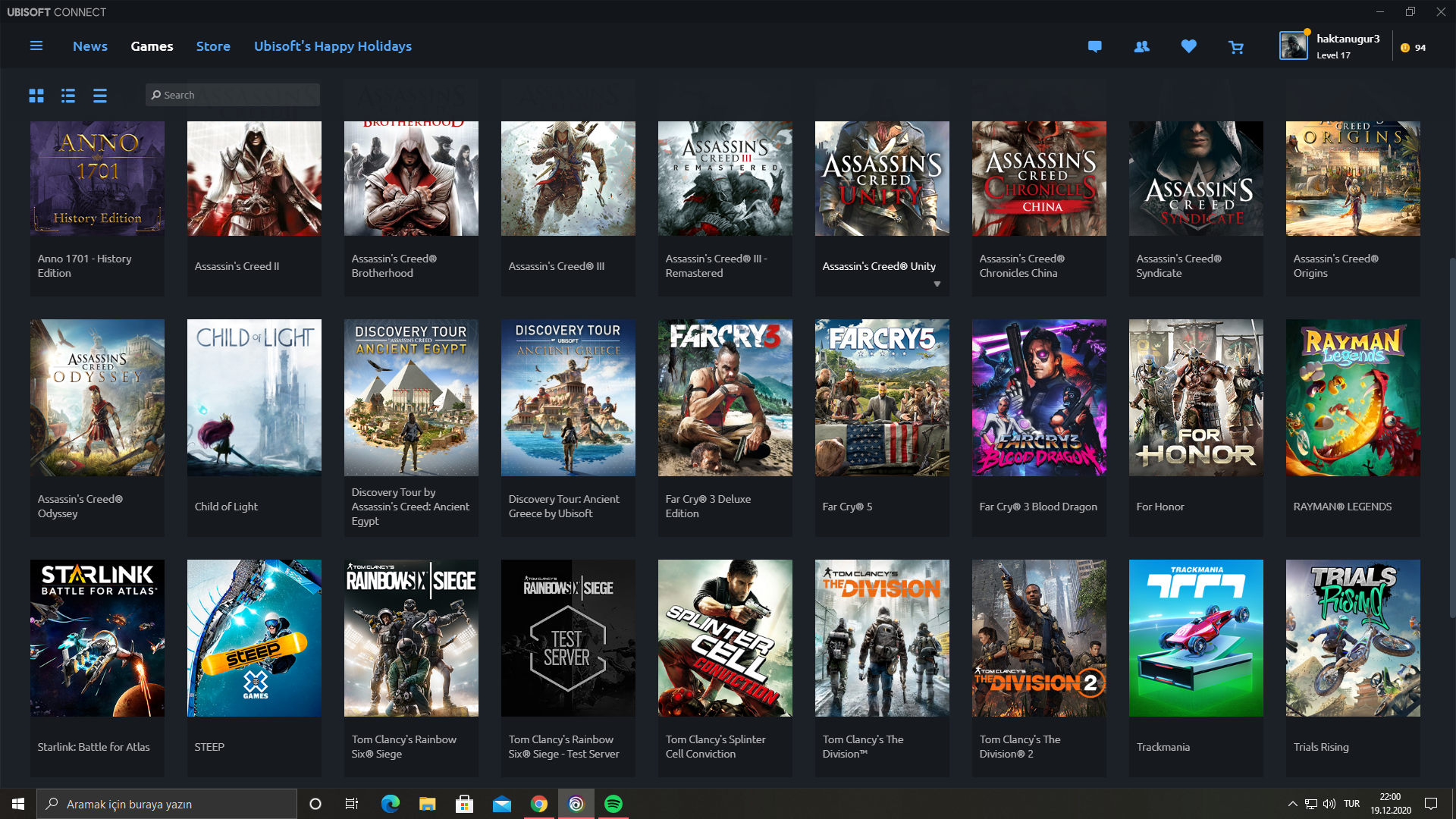This screenshot has height=819, width=1456.
Task: Switch to compact list view
Action: 100,96
